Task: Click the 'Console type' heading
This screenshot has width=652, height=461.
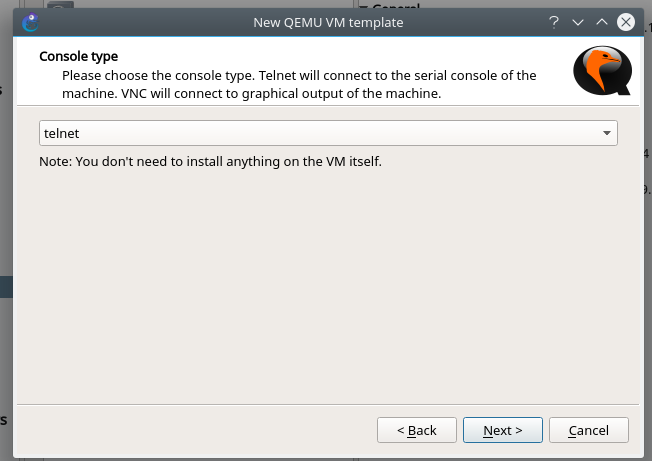Action: [x=78, y=57]
